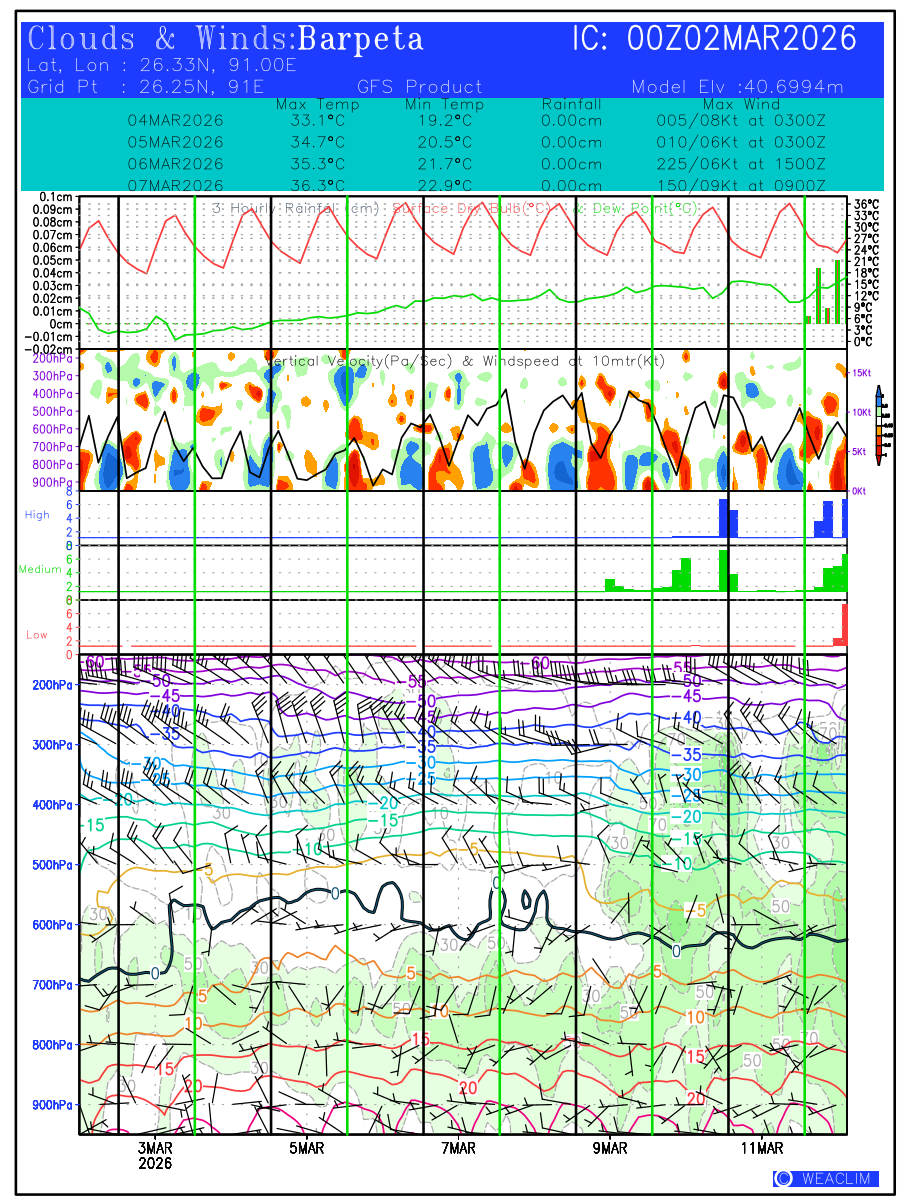Click the copyright symbol beside WEACLIM
The image size is (900, 1200).
pos(783,1179)
